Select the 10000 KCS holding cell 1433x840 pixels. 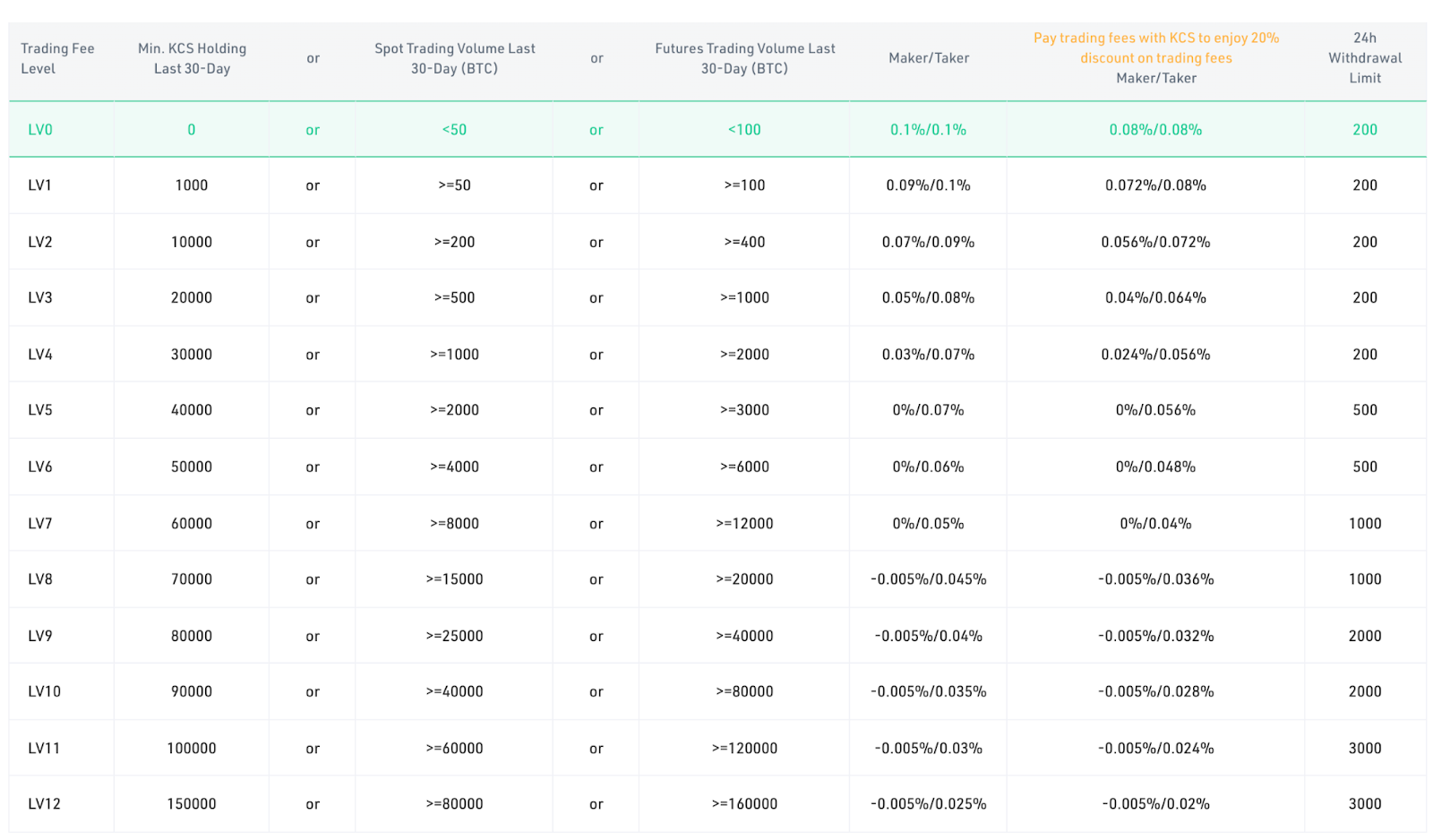pyautogui.click(x=192, y=242)
